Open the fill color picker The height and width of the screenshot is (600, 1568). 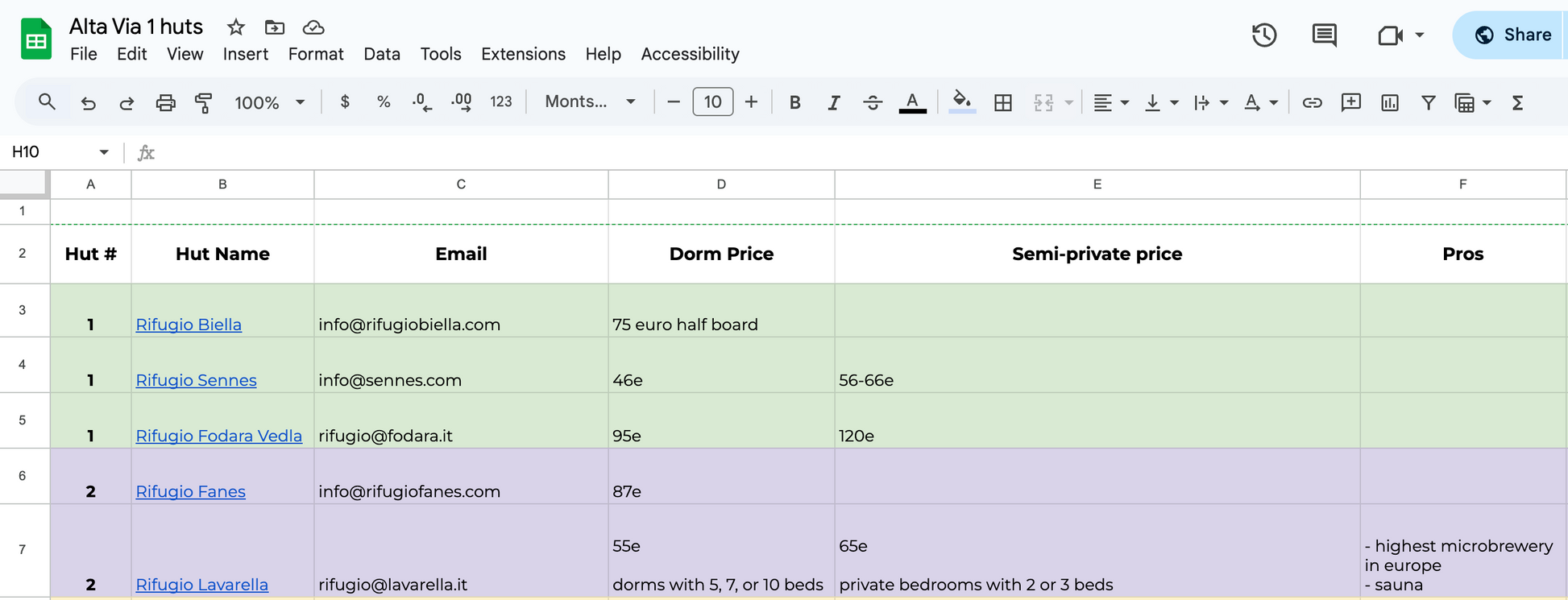[961, 102]
